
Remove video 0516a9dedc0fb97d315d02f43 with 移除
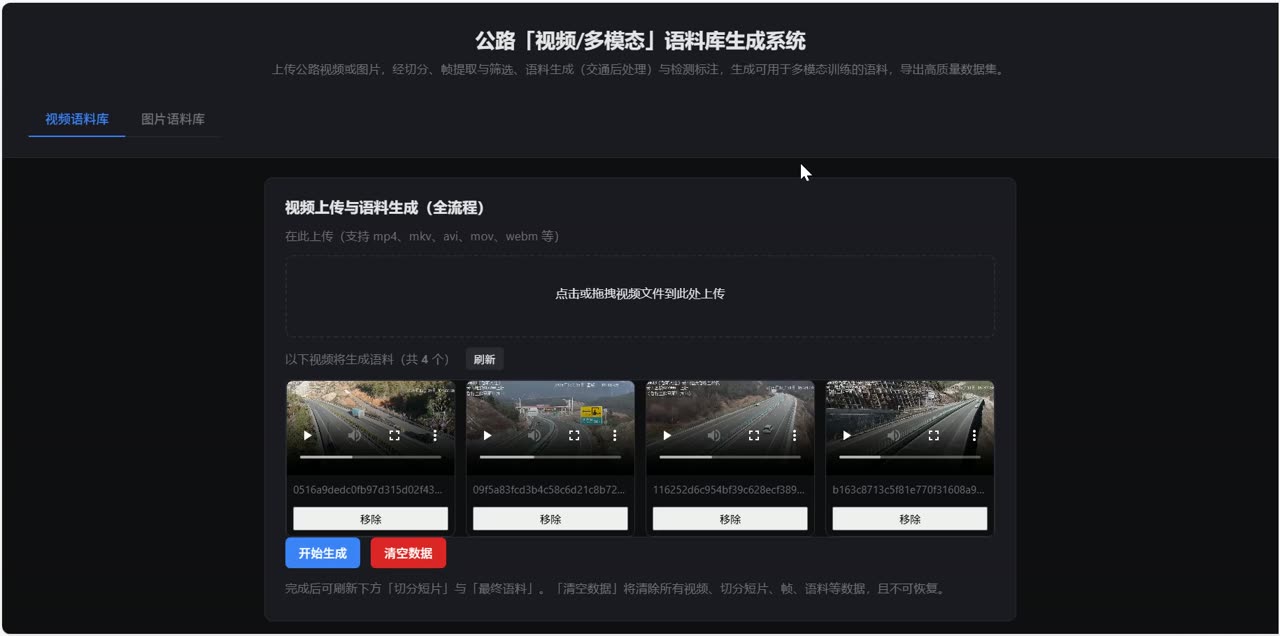point(370,519)
